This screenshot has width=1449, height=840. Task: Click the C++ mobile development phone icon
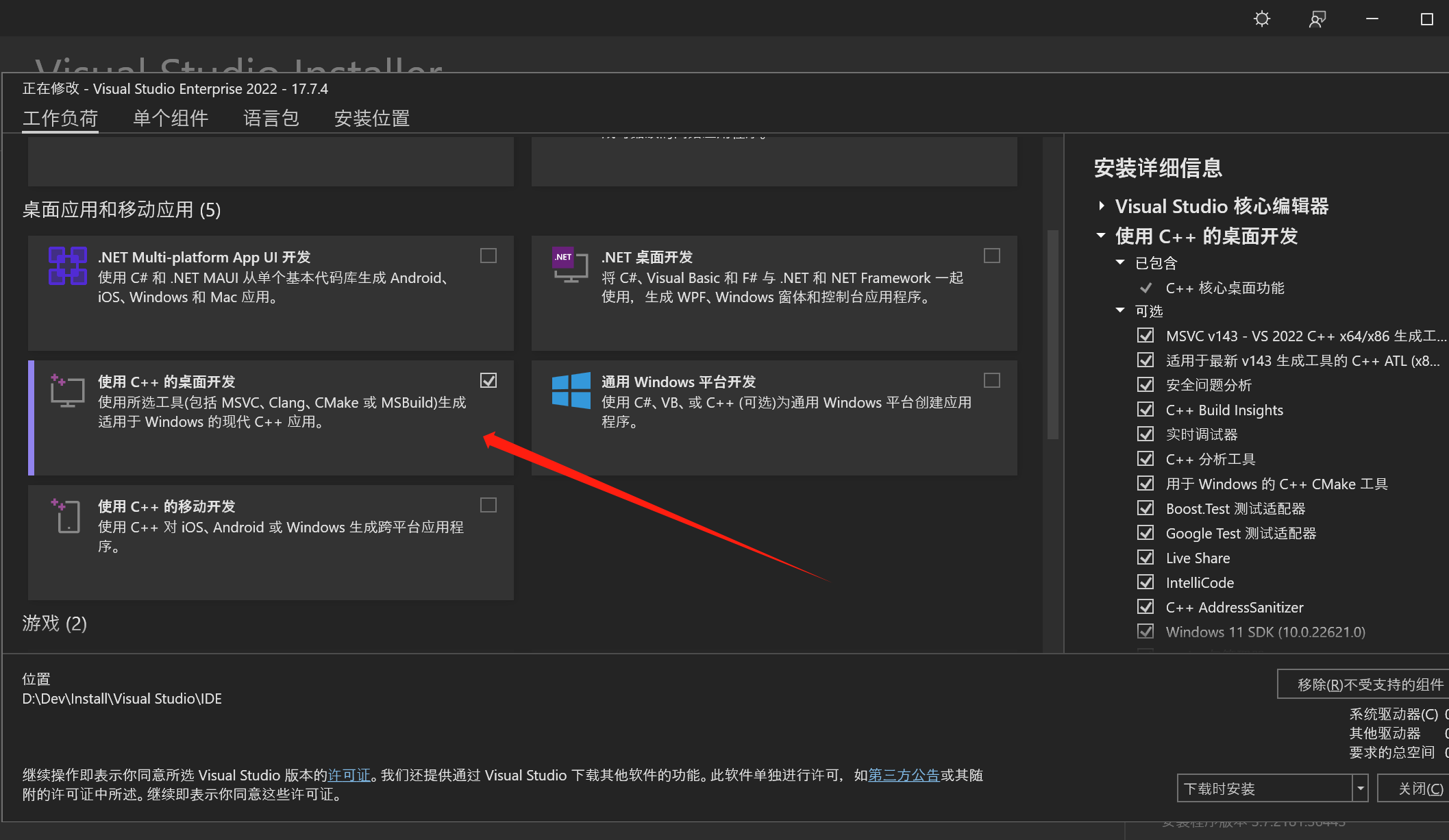(x=67, y=516)
